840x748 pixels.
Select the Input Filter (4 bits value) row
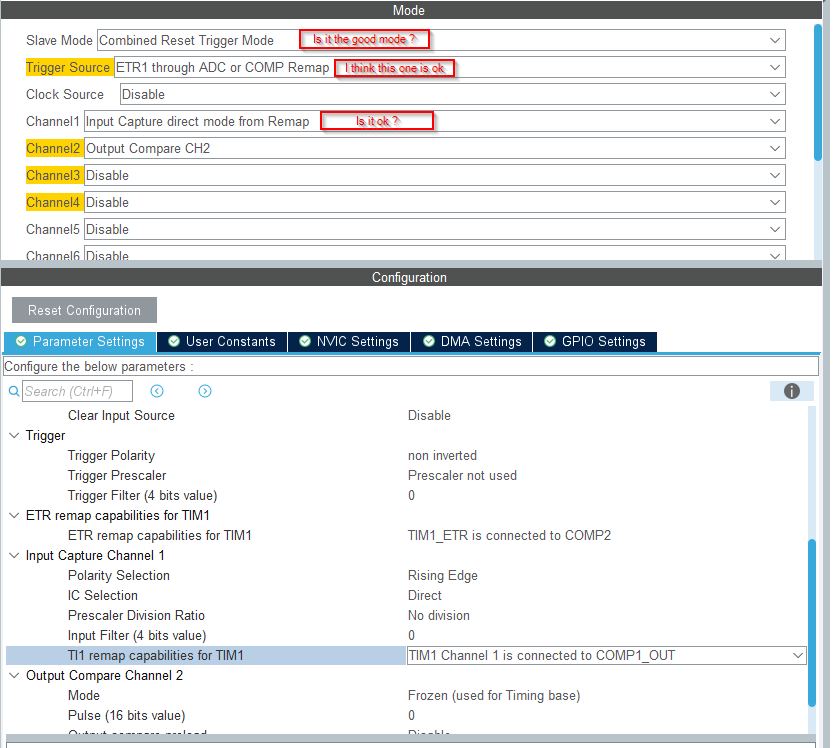[x=406, y=635]
